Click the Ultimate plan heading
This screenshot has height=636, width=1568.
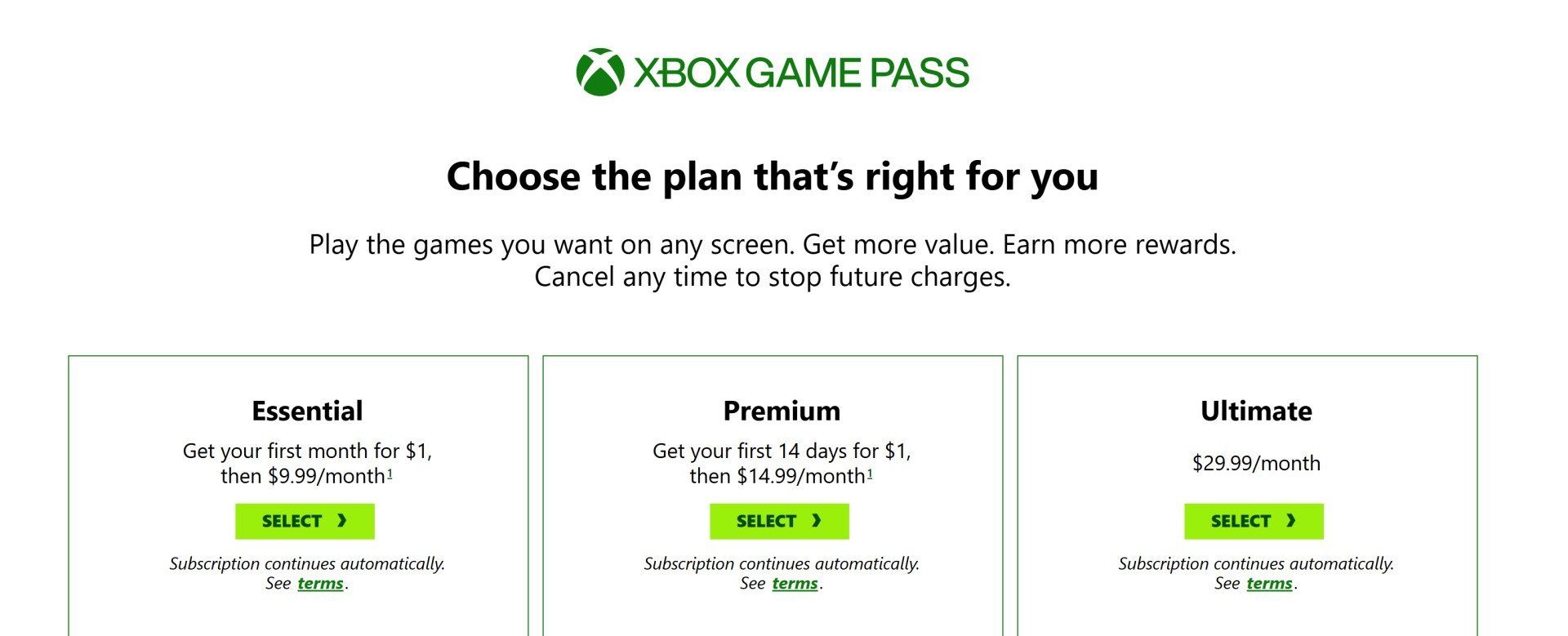click(1256, 411)
